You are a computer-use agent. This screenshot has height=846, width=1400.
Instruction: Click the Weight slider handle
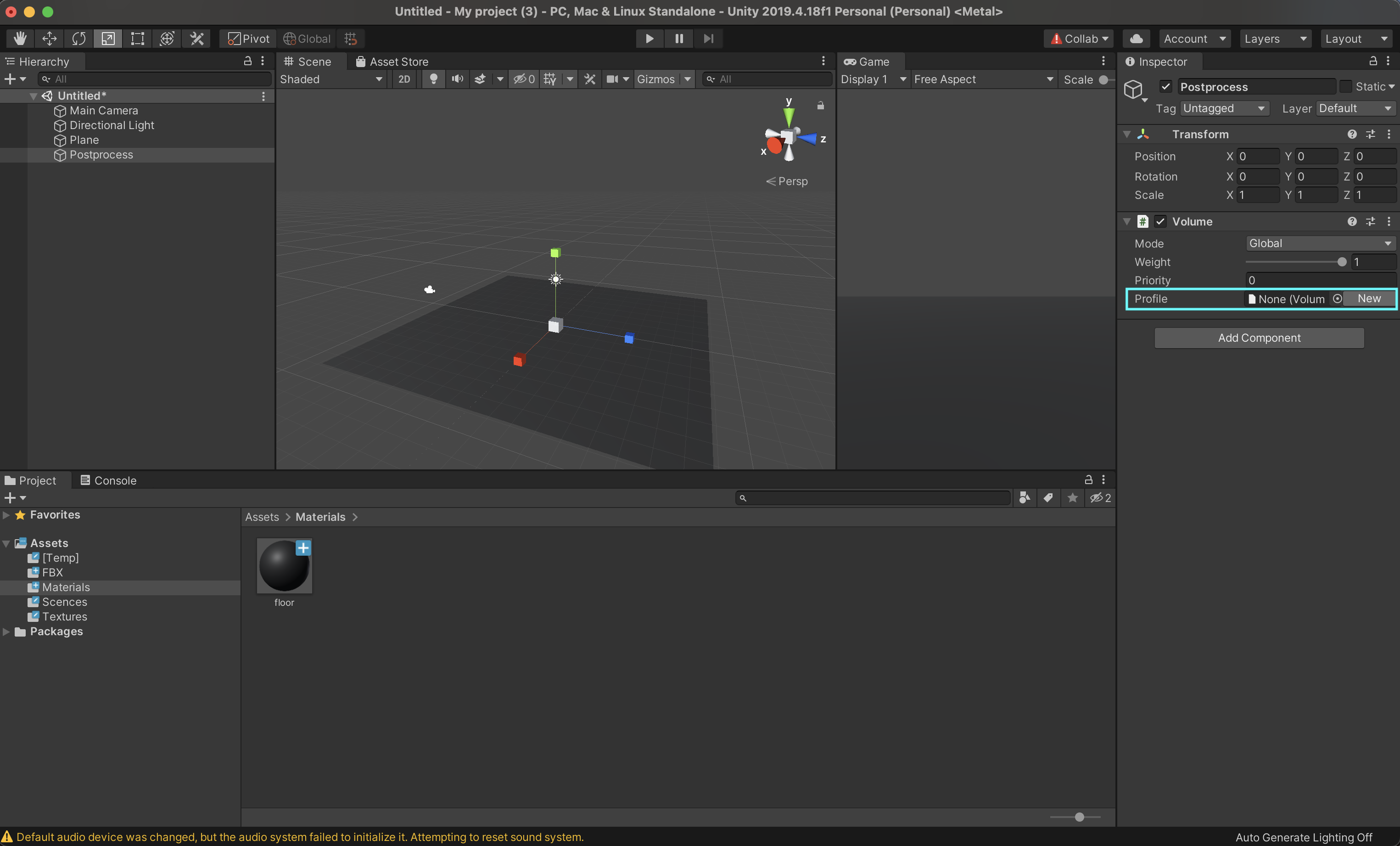point(1342,262)
